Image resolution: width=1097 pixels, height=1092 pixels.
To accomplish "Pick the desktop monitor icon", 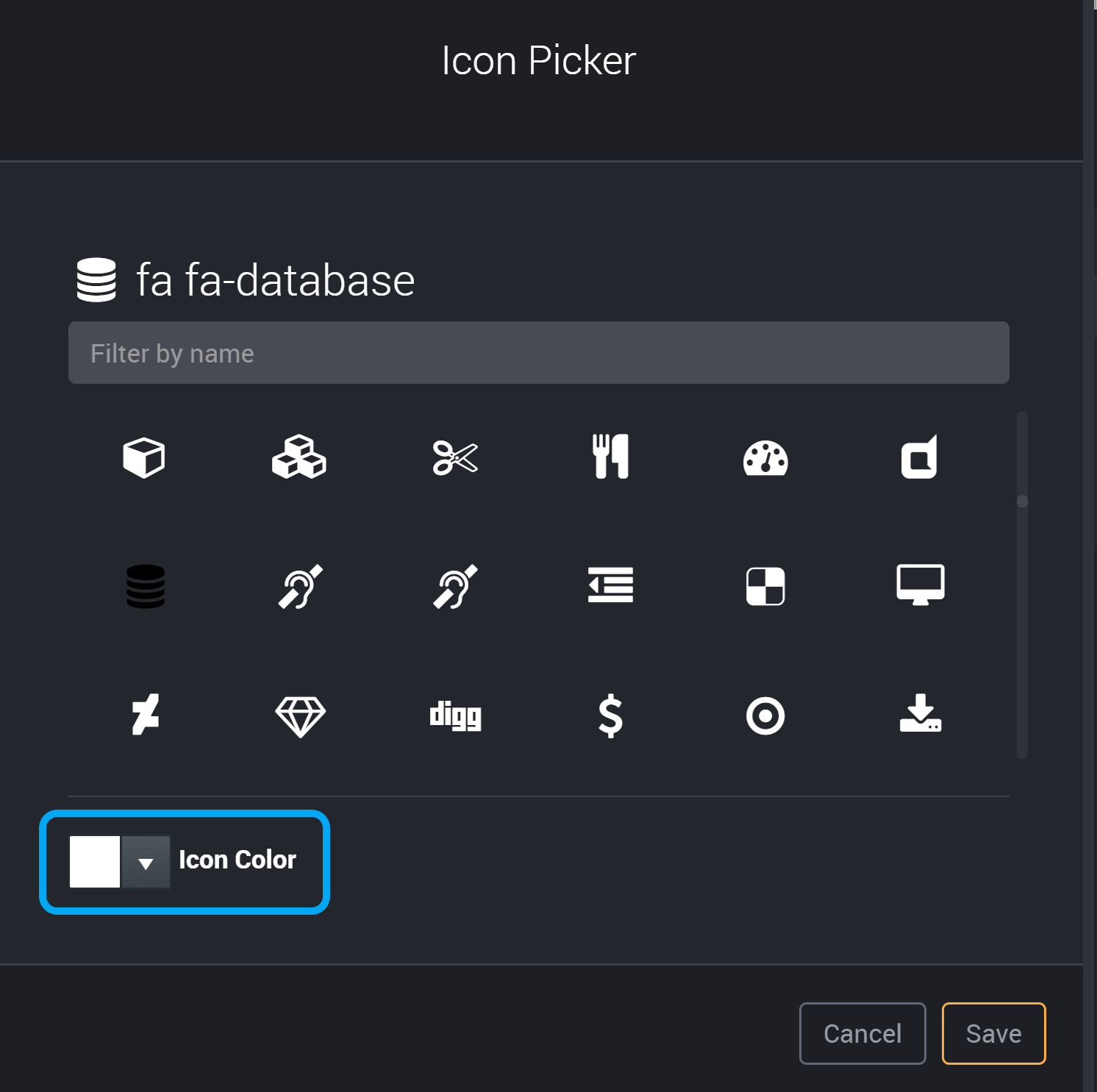I will (x=920, y=585).
